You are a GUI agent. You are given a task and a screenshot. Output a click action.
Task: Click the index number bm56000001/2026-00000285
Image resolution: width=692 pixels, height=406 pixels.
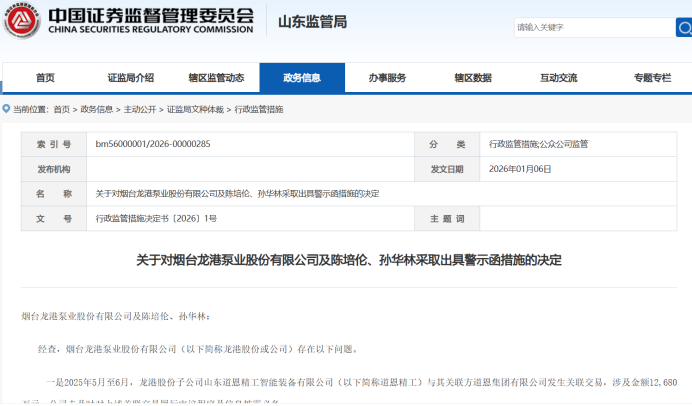153,144
